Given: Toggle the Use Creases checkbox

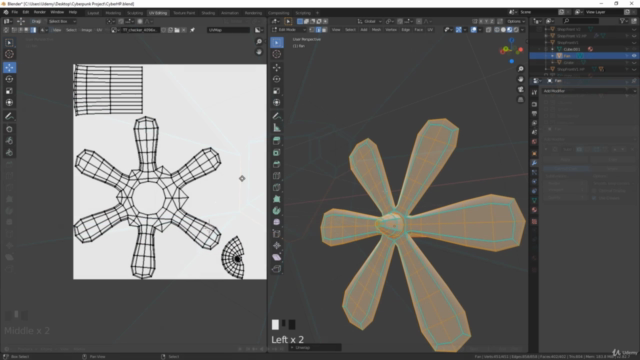Looking at the screenshot, I should (594, 198).
